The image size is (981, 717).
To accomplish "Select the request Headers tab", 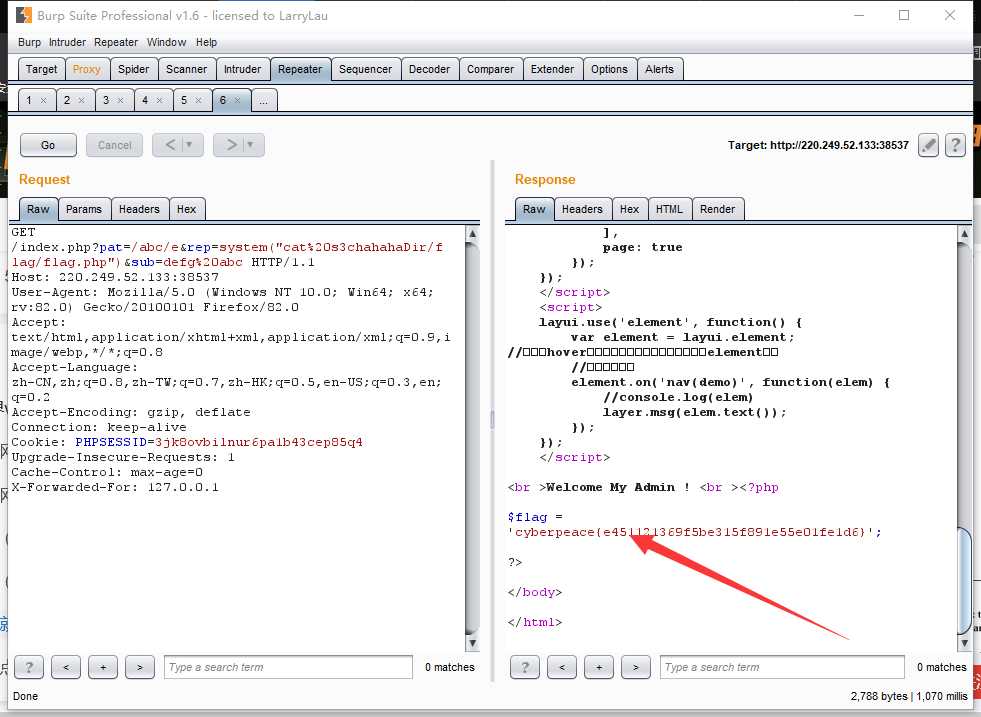I will click(x=139, y=209).
